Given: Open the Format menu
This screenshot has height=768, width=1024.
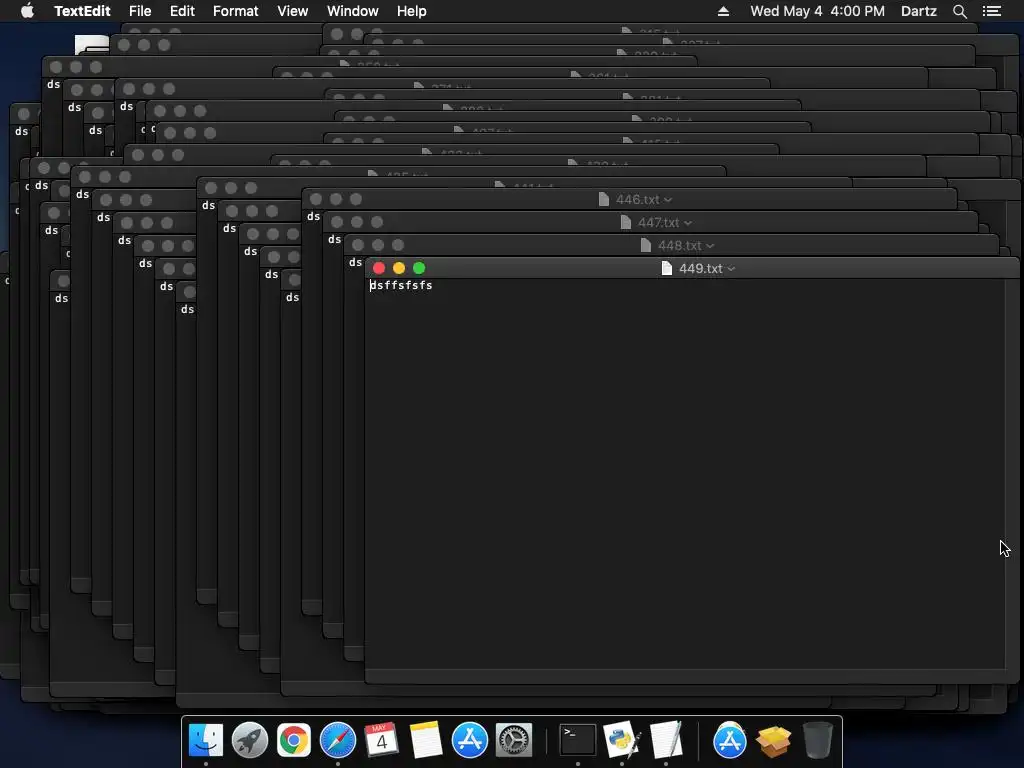Looking at the screenshot, I should tap(236, 11).
